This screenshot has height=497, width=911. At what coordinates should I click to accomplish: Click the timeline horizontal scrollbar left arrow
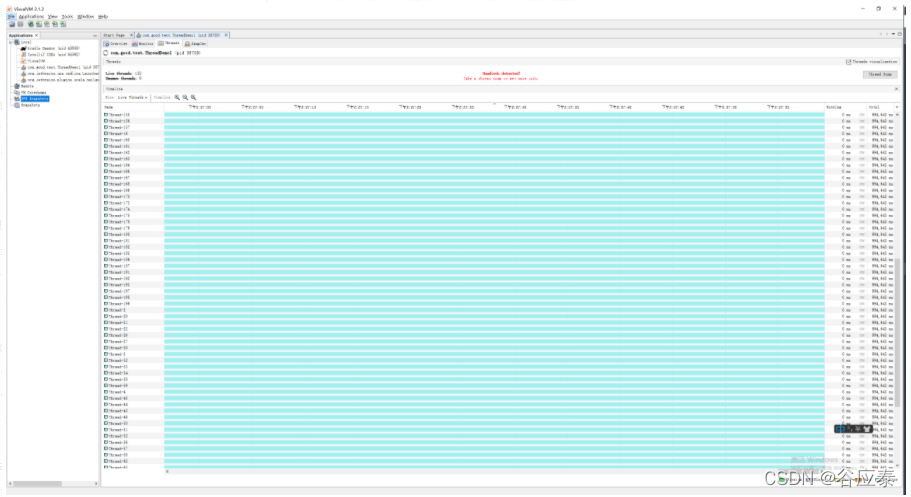[x=167, y=471]
